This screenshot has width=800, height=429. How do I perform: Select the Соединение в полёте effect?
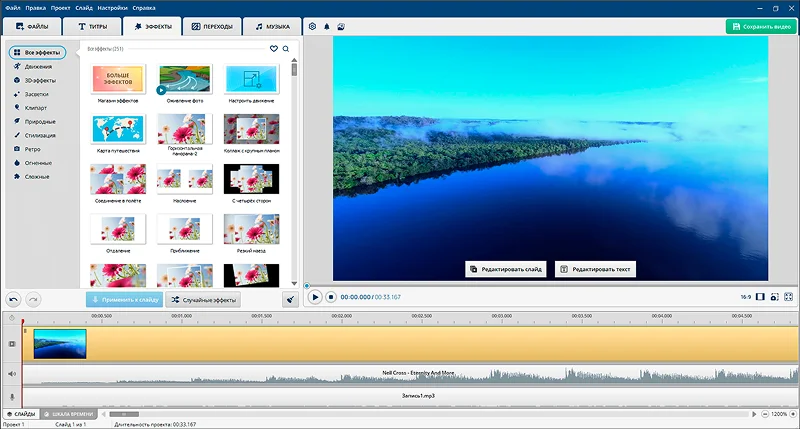point(118,179)
